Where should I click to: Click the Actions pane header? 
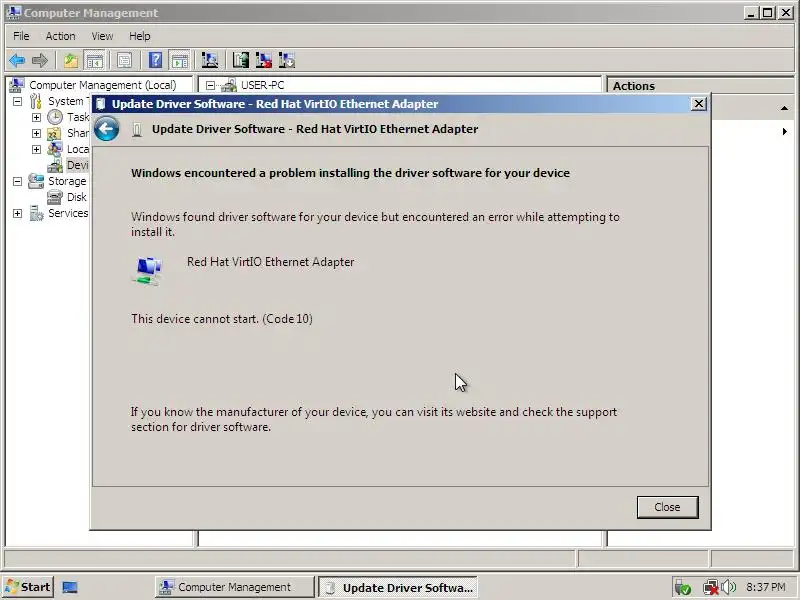(700, 86)
